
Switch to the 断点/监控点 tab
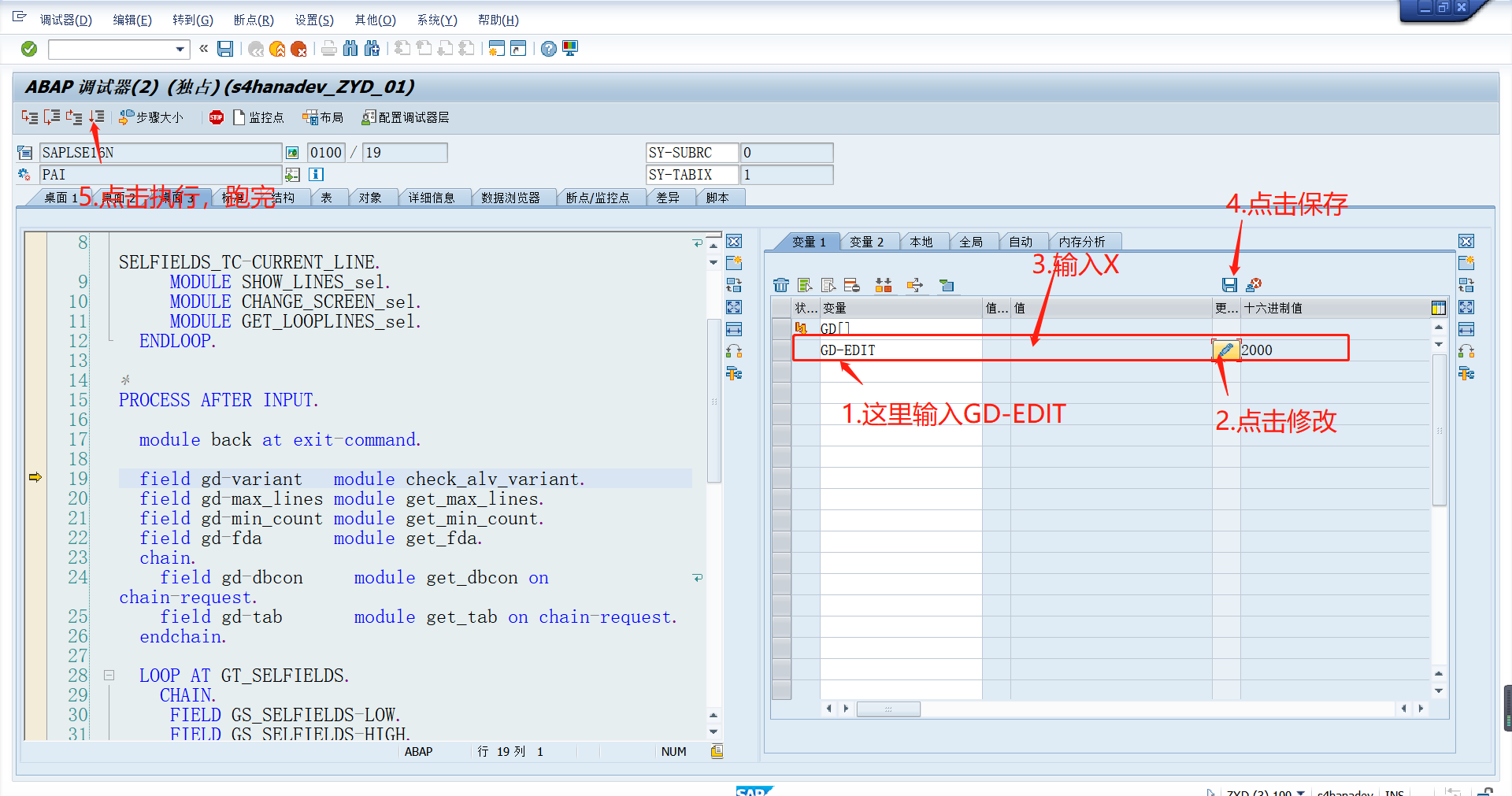(598, 198)
